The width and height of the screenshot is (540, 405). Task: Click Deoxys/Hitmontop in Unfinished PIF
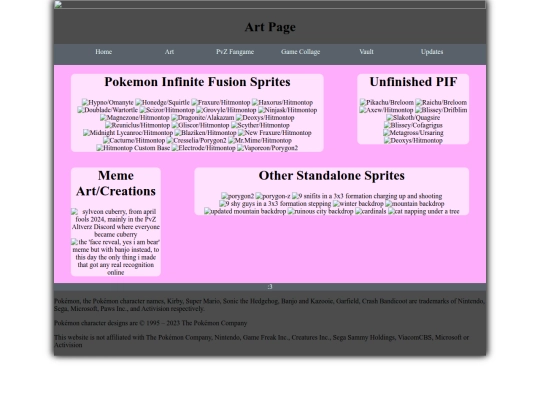click(413, 140)
